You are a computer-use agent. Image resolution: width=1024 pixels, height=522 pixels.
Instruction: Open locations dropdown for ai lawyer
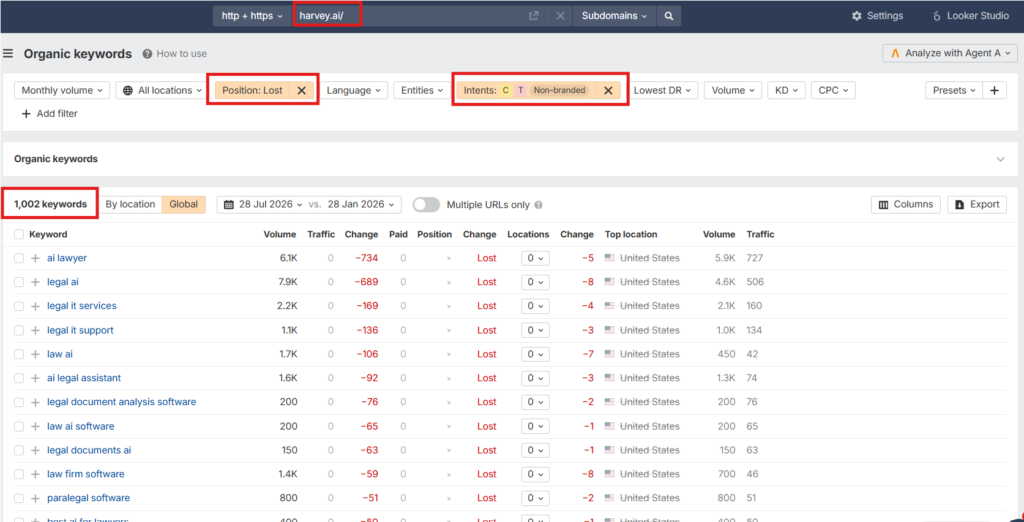(x=536, y=258)
